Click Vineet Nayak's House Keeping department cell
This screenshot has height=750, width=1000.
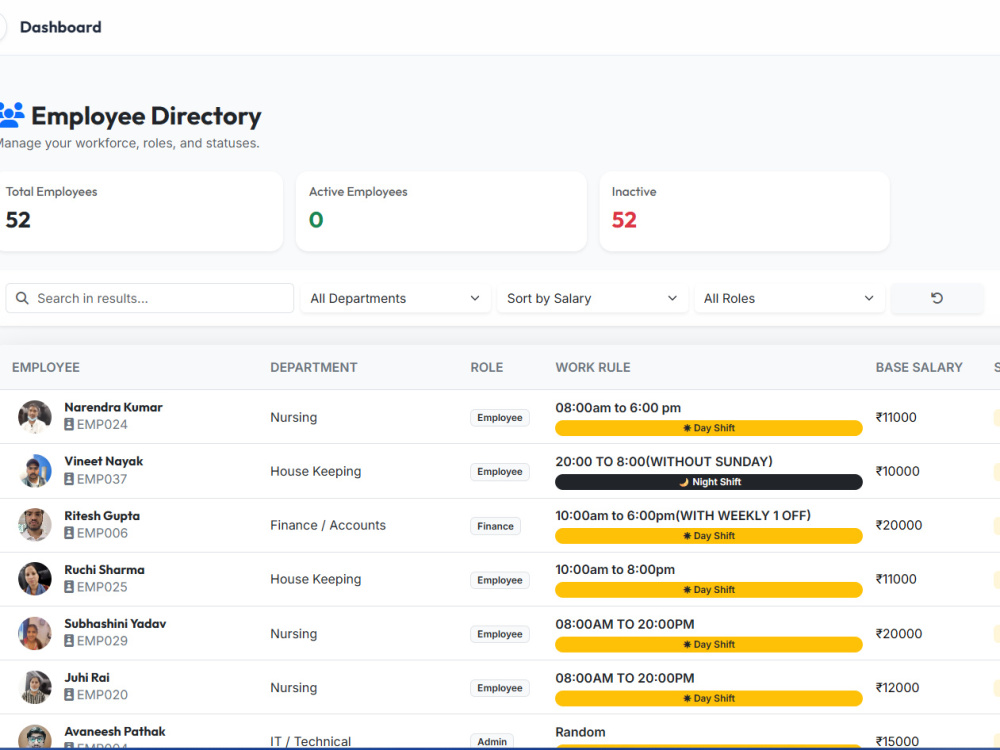[316, 471]
